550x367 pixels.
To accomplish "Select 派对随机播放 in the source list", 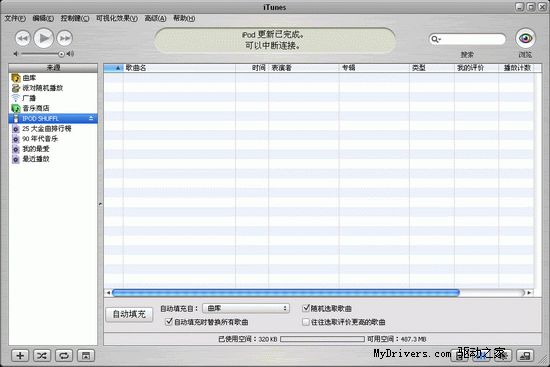I will coord(53,88).
